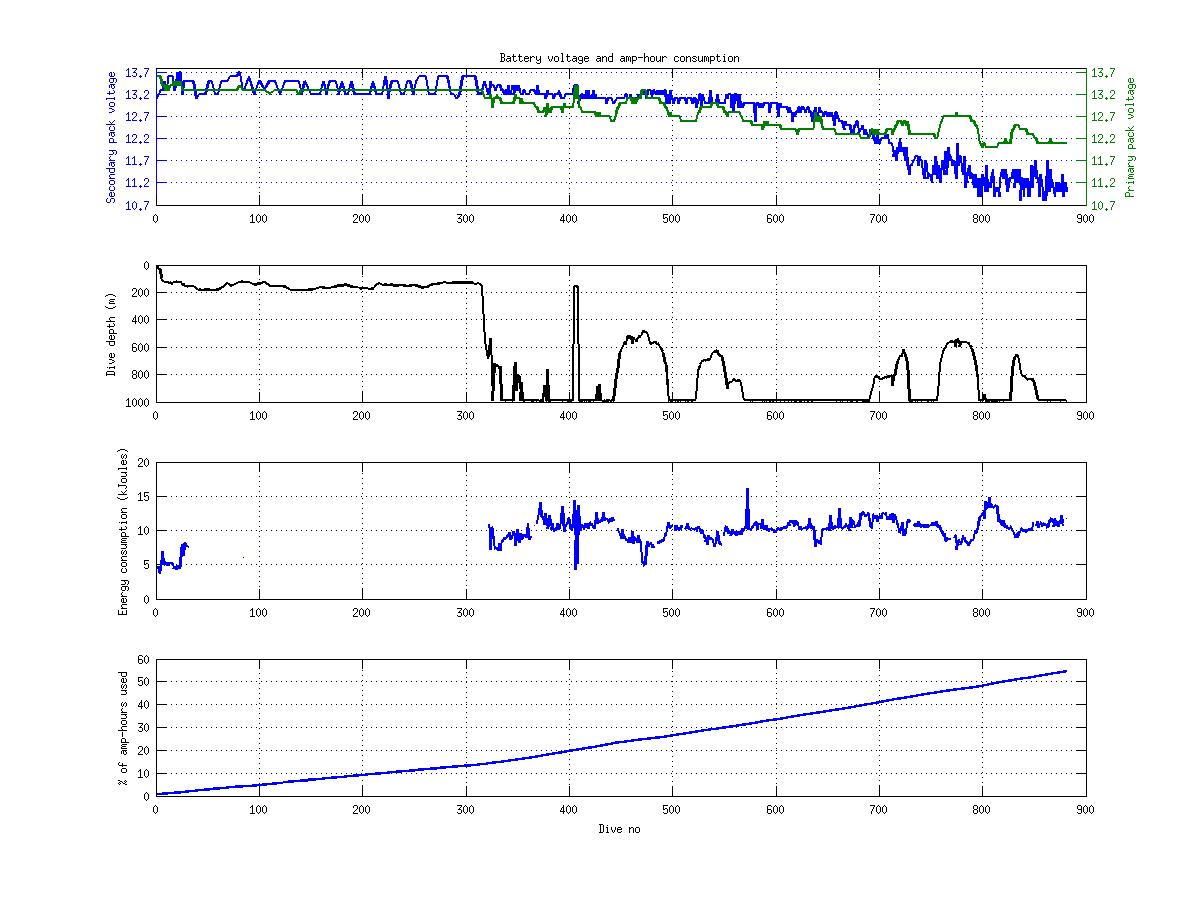Viewport: 1200px width, 900px height.
Task: Click green 12.7 tick on Primary voltage axis
Action: [x=1103, y=117]
